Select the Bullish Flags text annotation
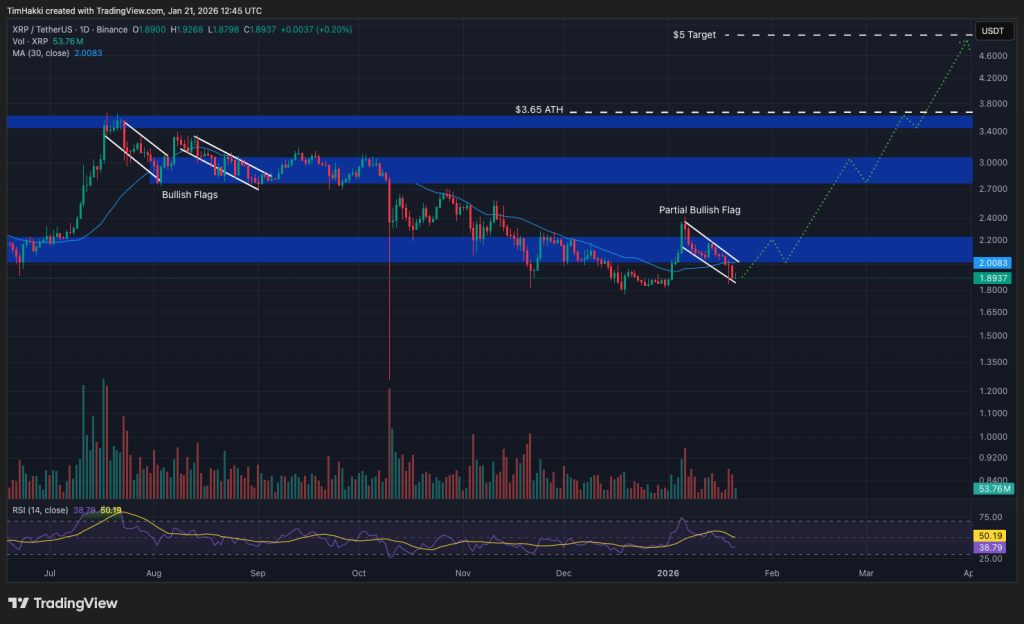The image size is (1024, 624). pyautogui.click(x=189, y=195)
